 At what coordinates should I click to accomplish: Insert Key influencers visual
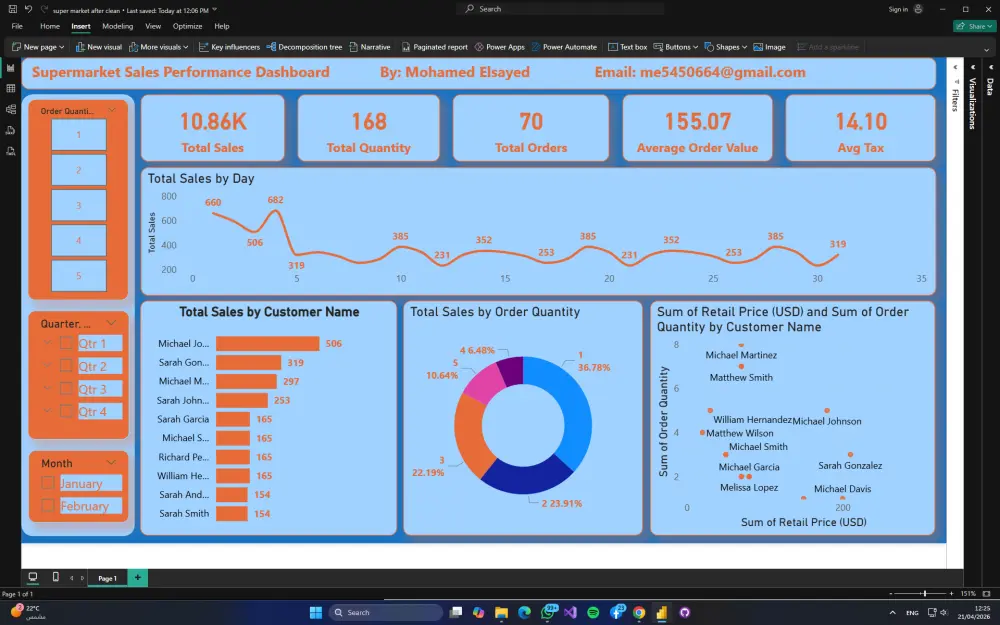pyautogui.click(x=229, y=47)
